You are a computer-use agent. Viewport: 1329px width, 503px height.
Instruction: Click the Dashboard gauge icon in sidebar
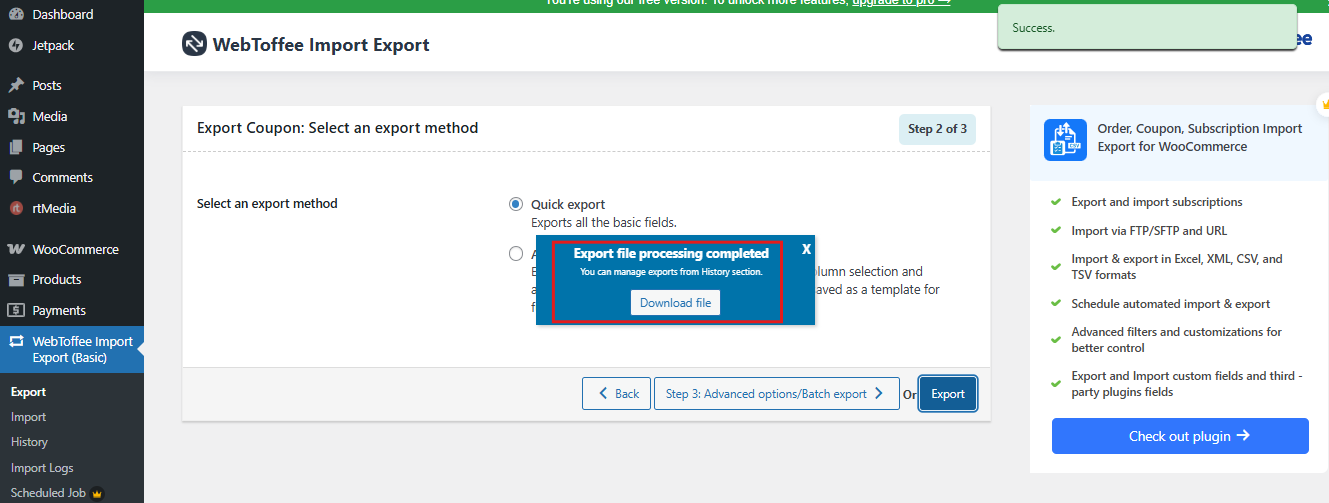(16, 15)
